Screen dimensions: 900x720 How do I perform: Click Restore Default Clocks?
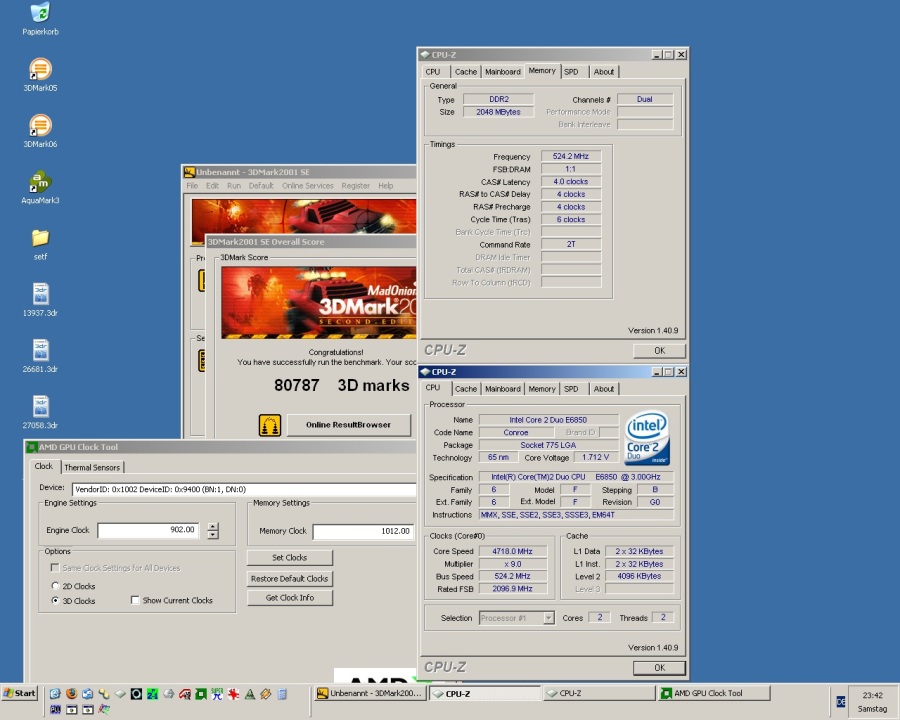(x=290, y=578)
